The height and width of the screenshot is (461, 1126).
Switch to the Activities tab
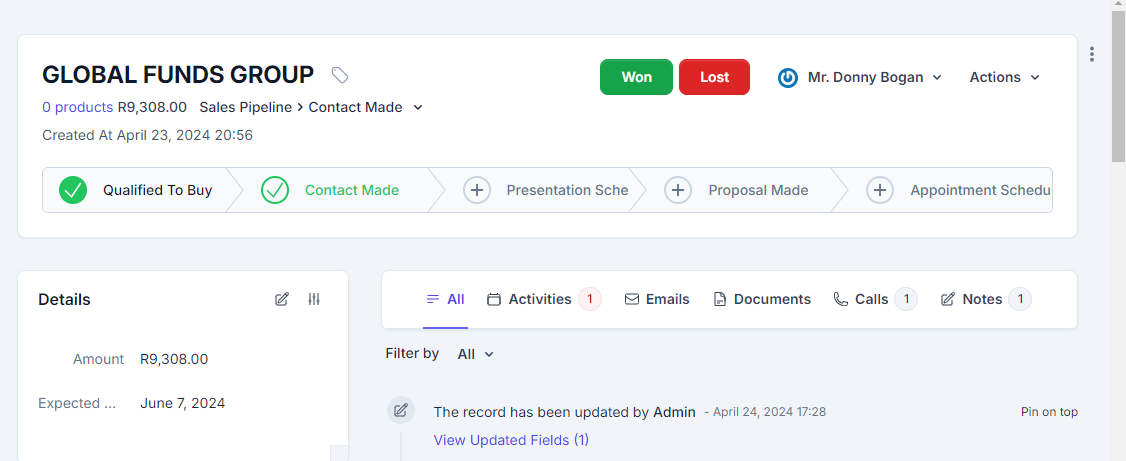point(539,299)
